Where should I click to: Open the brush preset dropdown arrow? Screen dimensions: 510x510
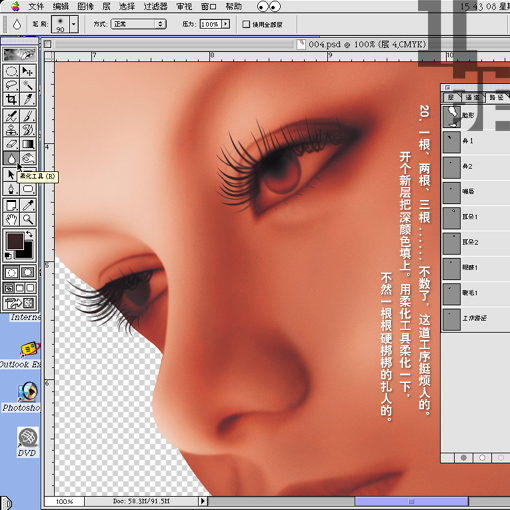pyautogui.click(x=74, y=24)
